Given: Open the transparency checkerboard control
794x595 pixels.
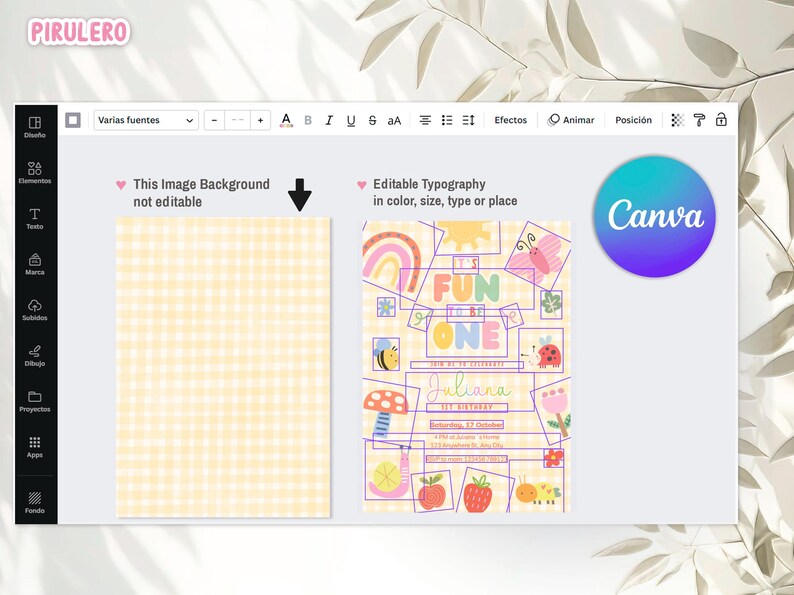Looking at the screenshot, I should 678,120.
